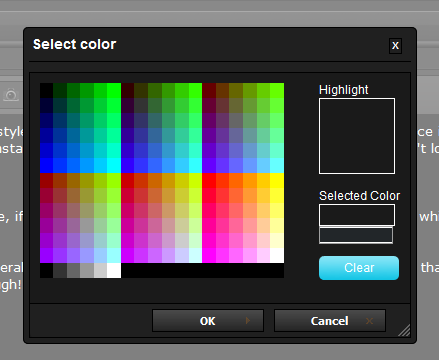This screenshot has width=439, height=360.
Task: Close the Select color dialog with X
Action: (x=395, y=46)
